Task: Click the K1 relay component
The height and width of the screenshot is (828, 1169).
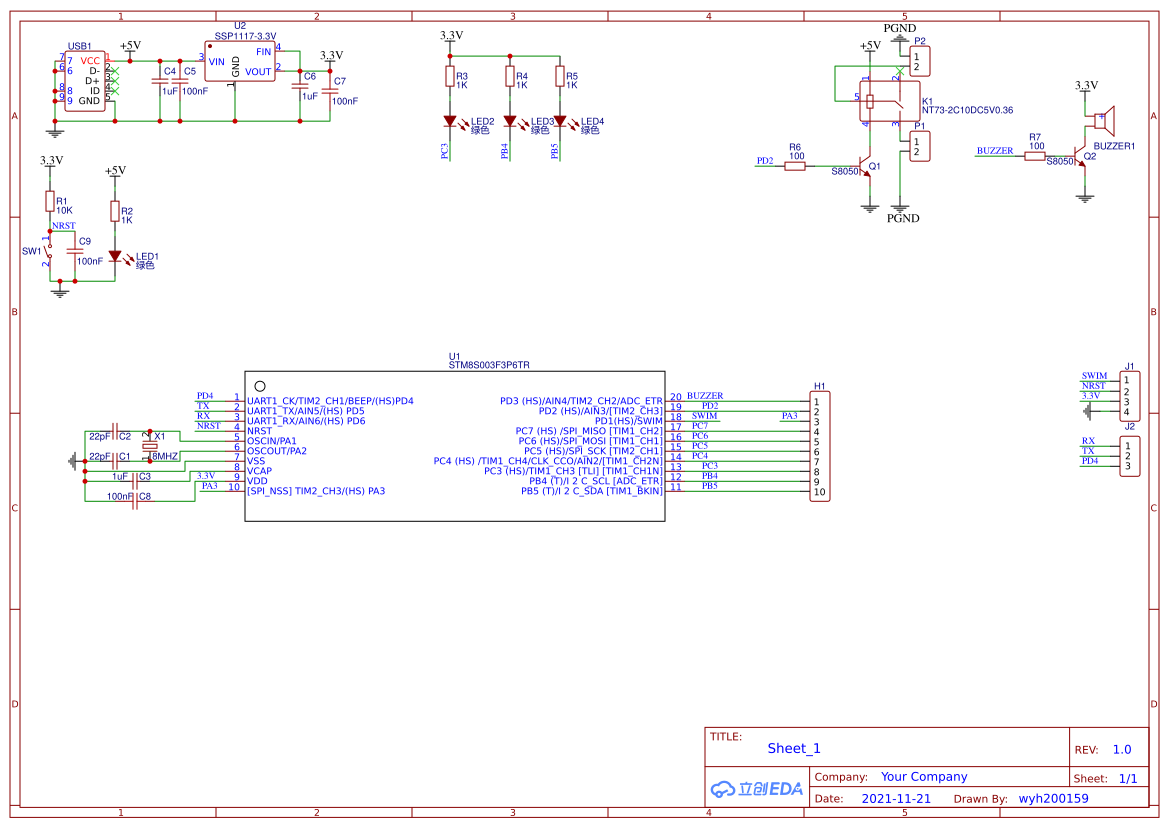Action: pyautogui.click(x=880, y=100)
